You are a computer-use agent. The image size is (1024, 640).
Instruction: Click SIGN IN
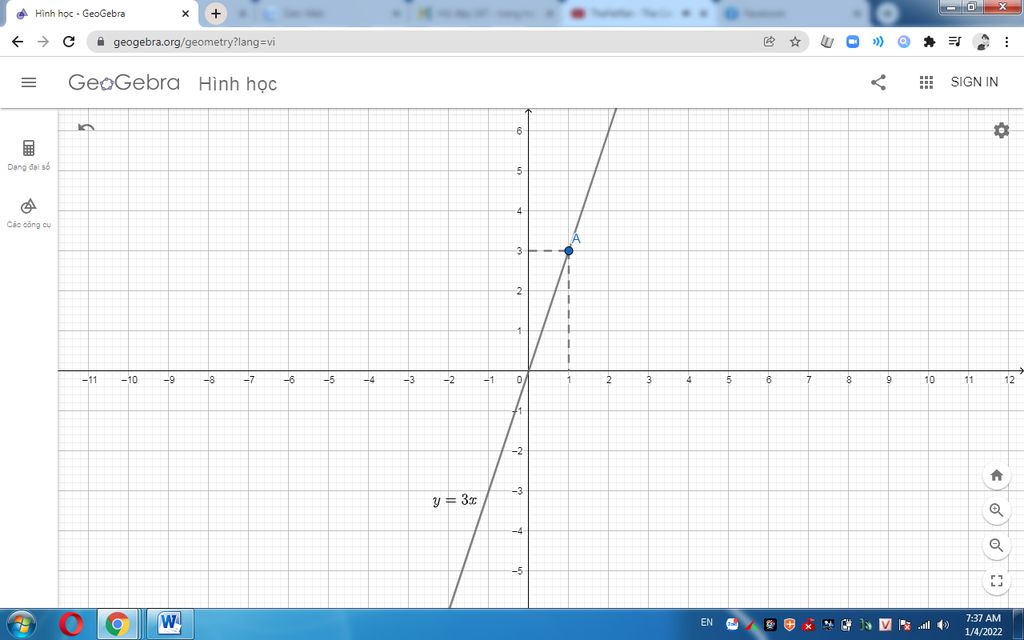[974, 82]
